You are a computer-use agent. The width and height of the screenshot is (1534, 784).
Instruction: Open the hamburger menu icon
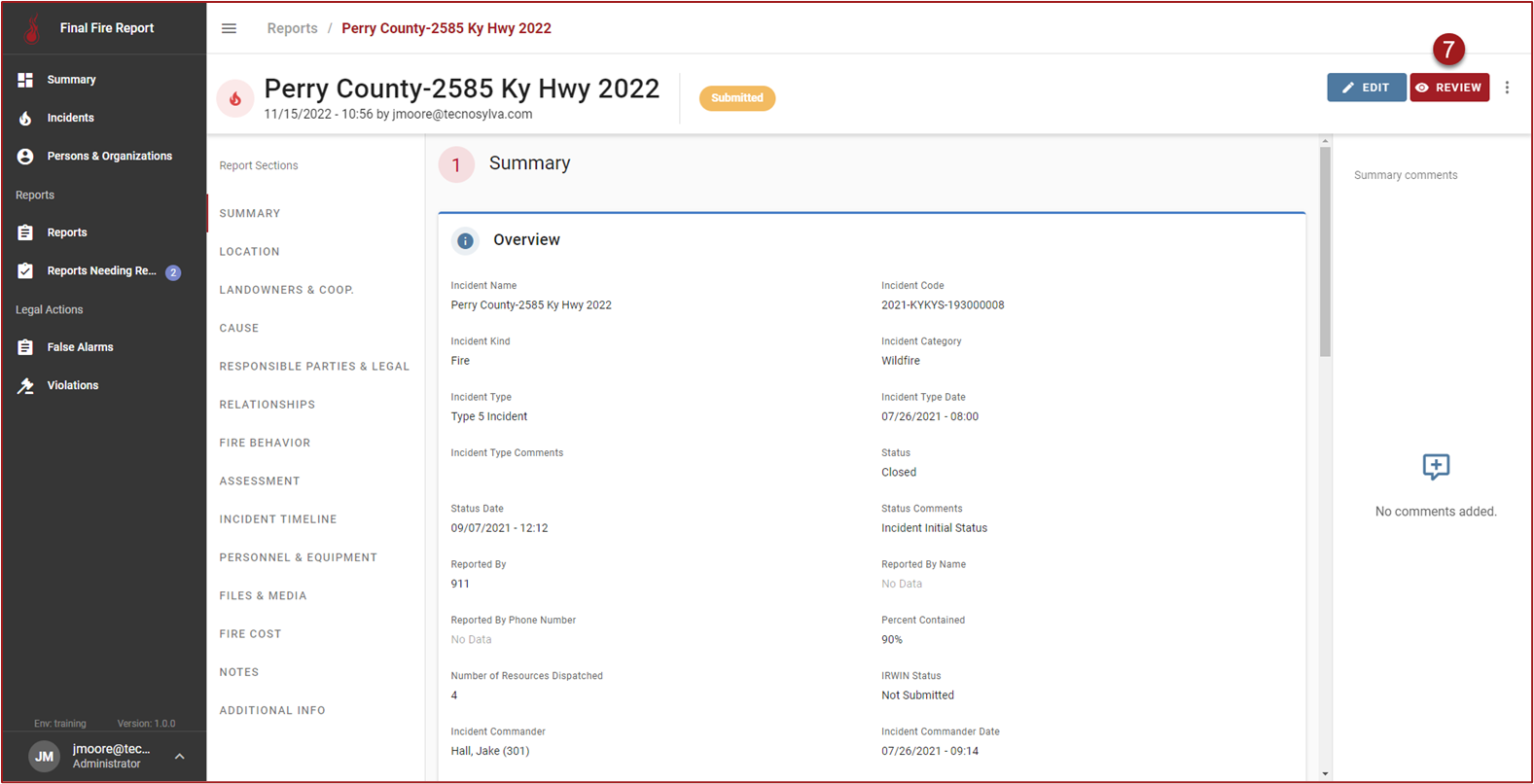pos(229,28)
